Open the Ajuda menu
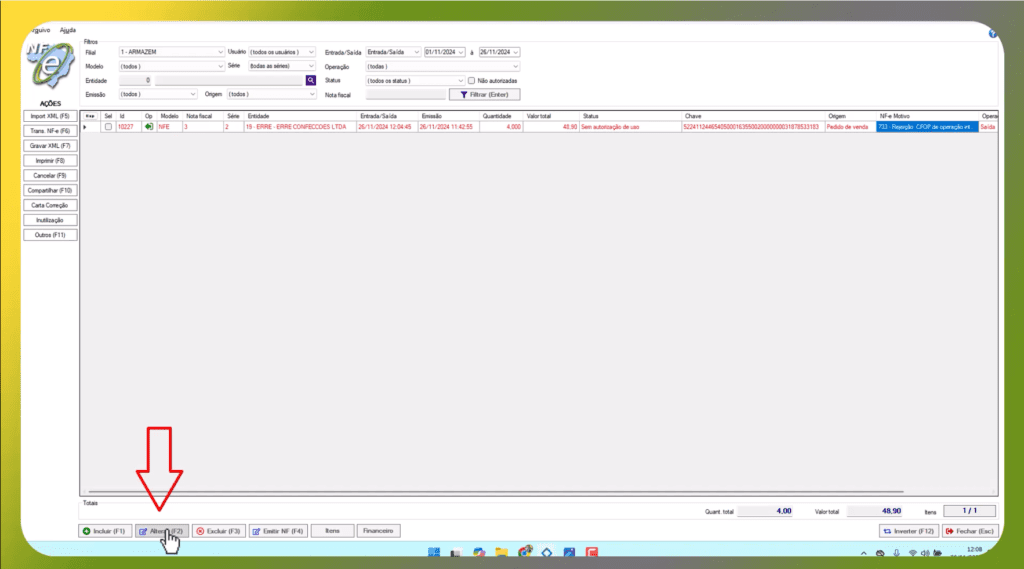Screen dimensions: 1024x569 click(x=68, y=30)
